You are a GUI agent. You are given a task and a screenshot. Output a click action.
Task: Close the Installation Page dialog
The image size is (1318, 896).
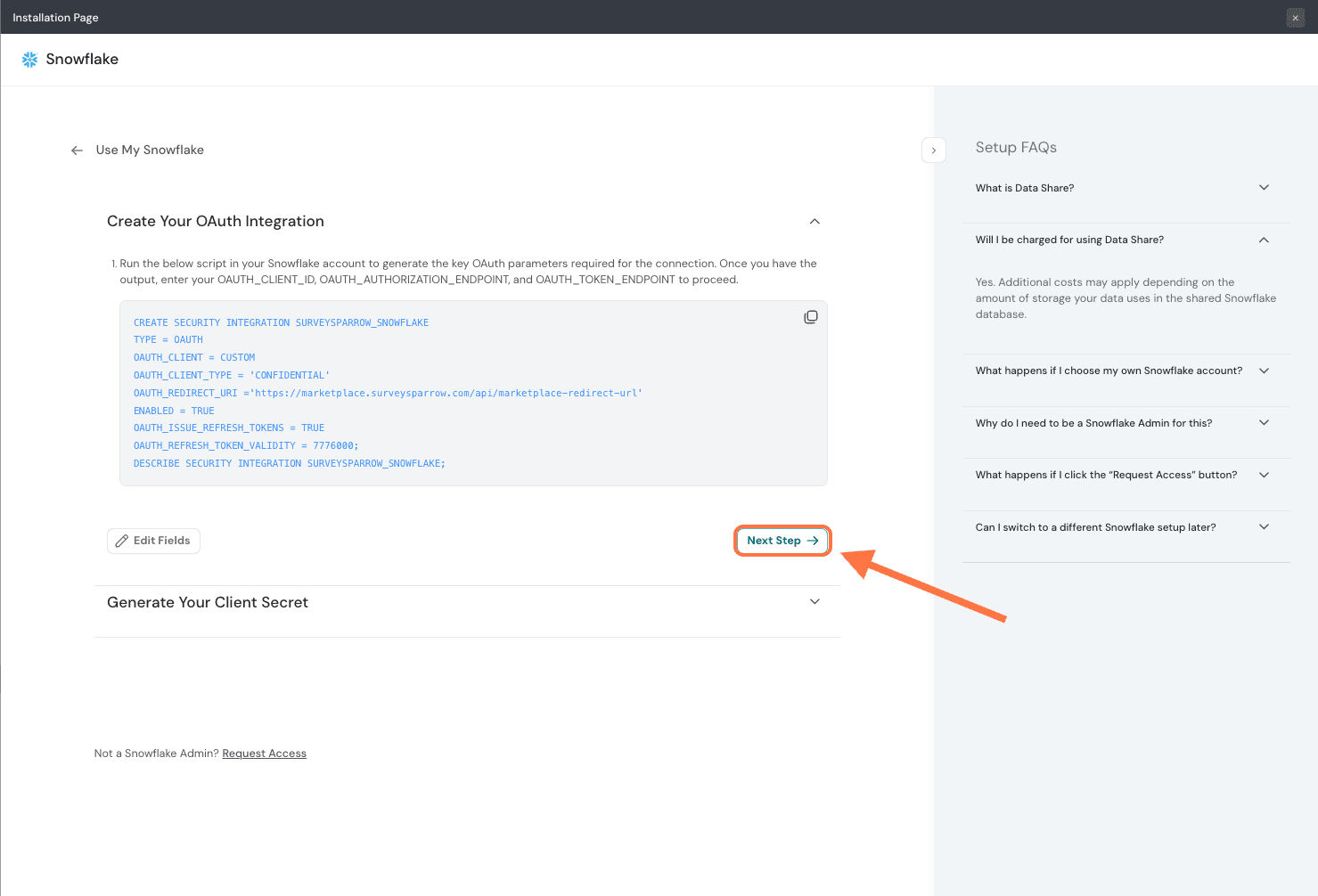1295,18
